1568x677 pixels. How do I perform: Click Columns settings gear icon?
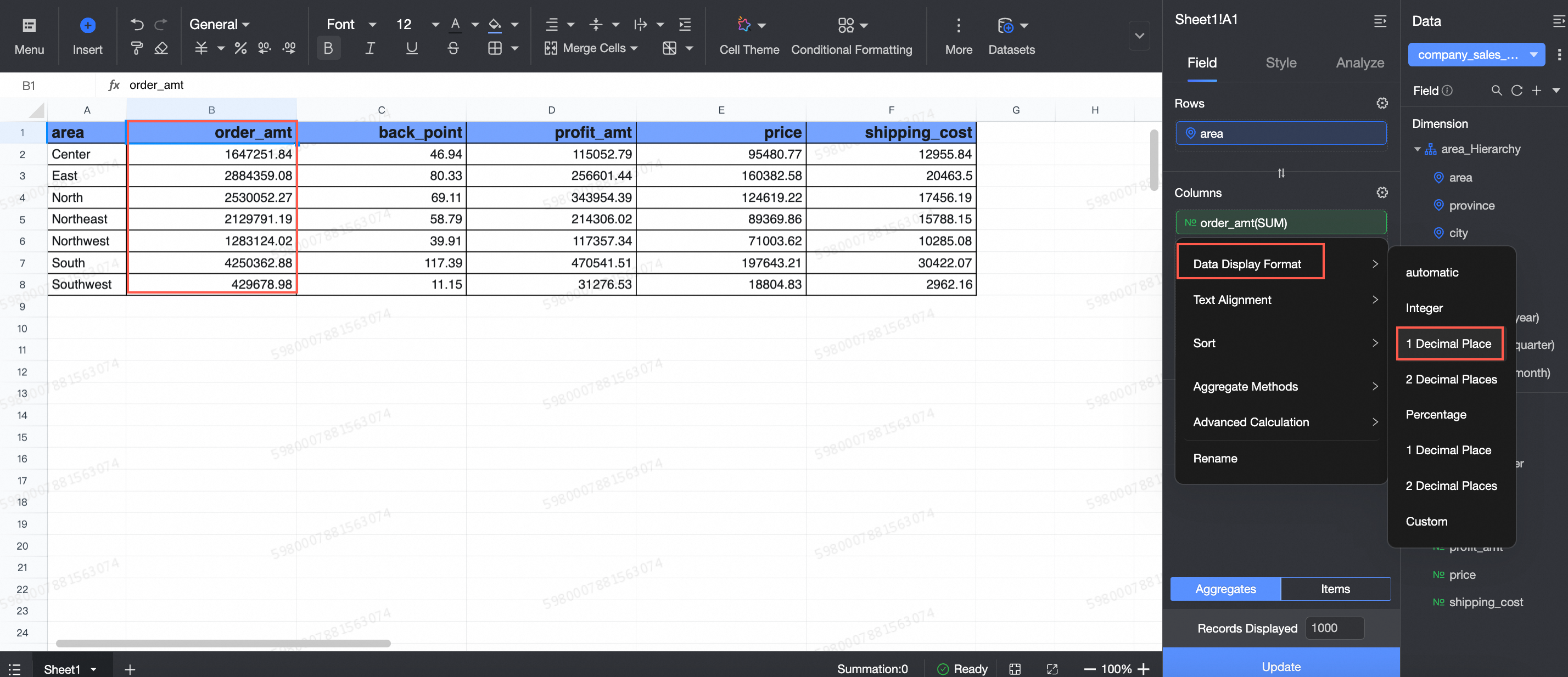(1382, 192)
